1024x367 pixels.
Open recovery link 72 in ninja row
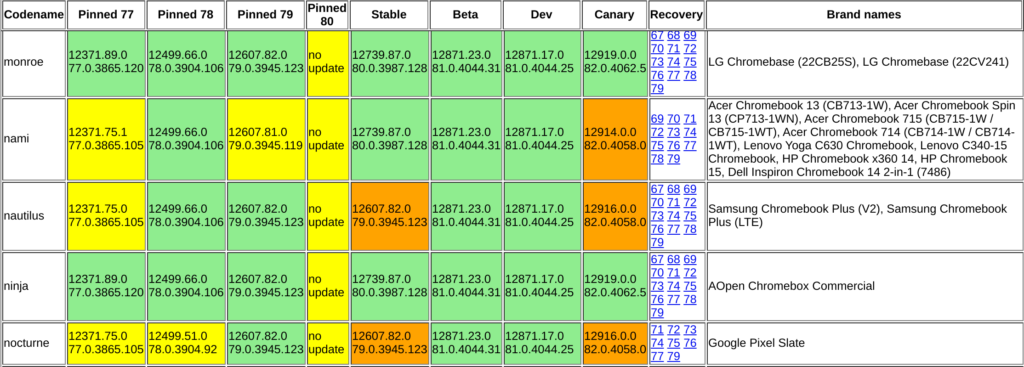[690, 273]
